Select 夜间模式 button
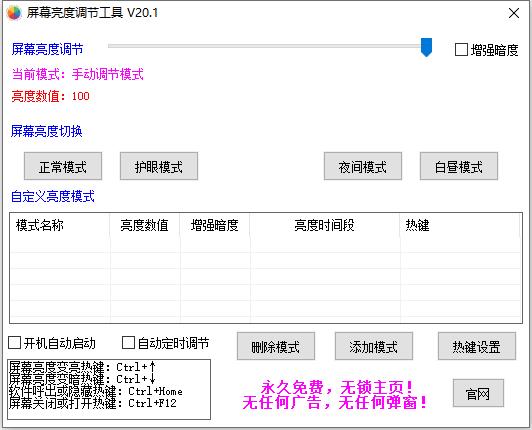This screenshot has width=532, height=430. (x=363, y=166)
